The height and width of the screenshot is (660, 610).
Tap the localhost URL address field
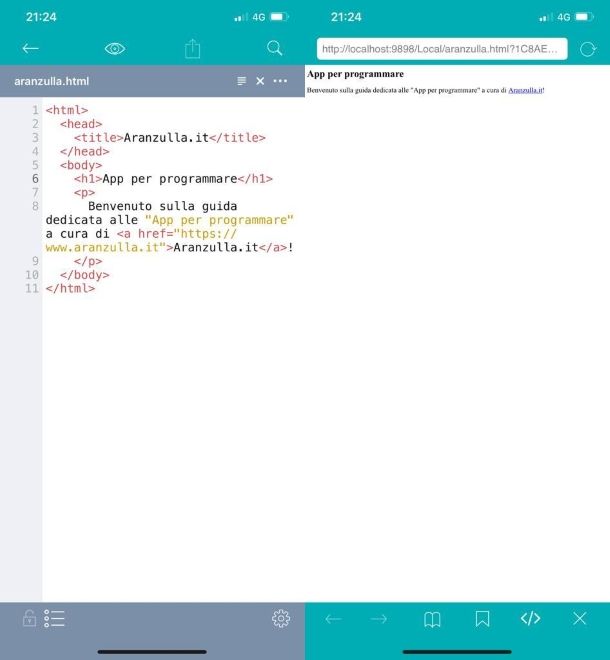441,48
